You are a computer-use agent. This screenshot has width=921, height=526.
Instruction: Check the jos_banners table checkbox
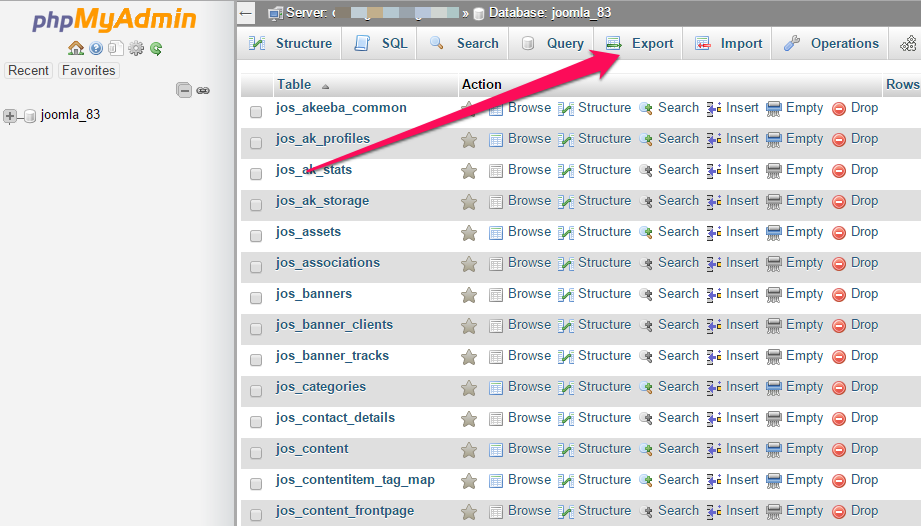(256, 298)
